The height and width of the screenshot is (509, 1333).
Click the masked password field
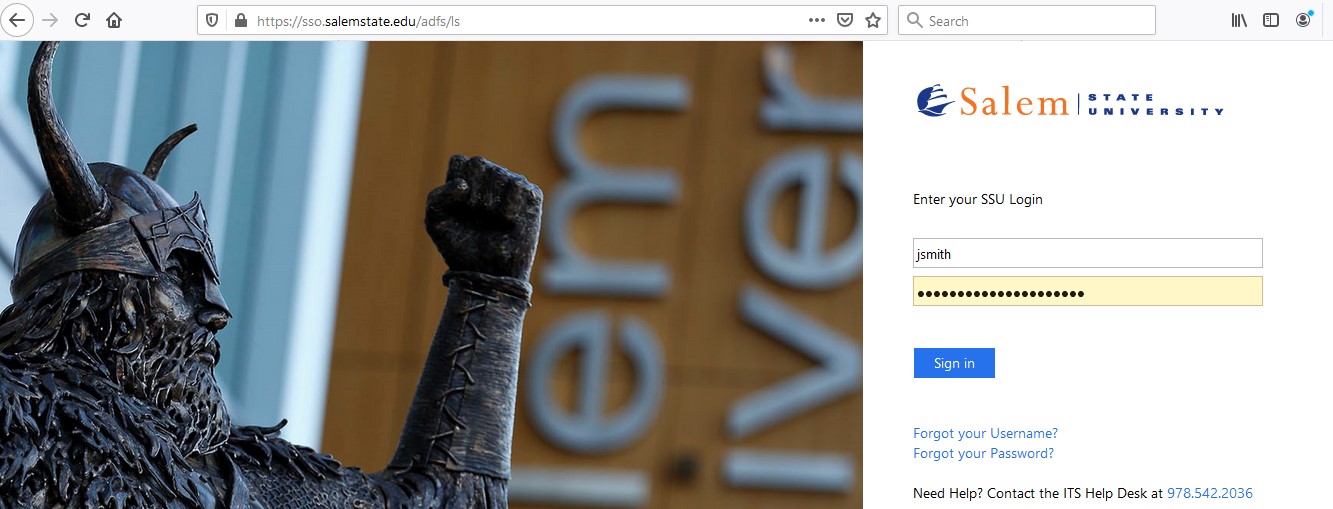tap(1088, 291)
